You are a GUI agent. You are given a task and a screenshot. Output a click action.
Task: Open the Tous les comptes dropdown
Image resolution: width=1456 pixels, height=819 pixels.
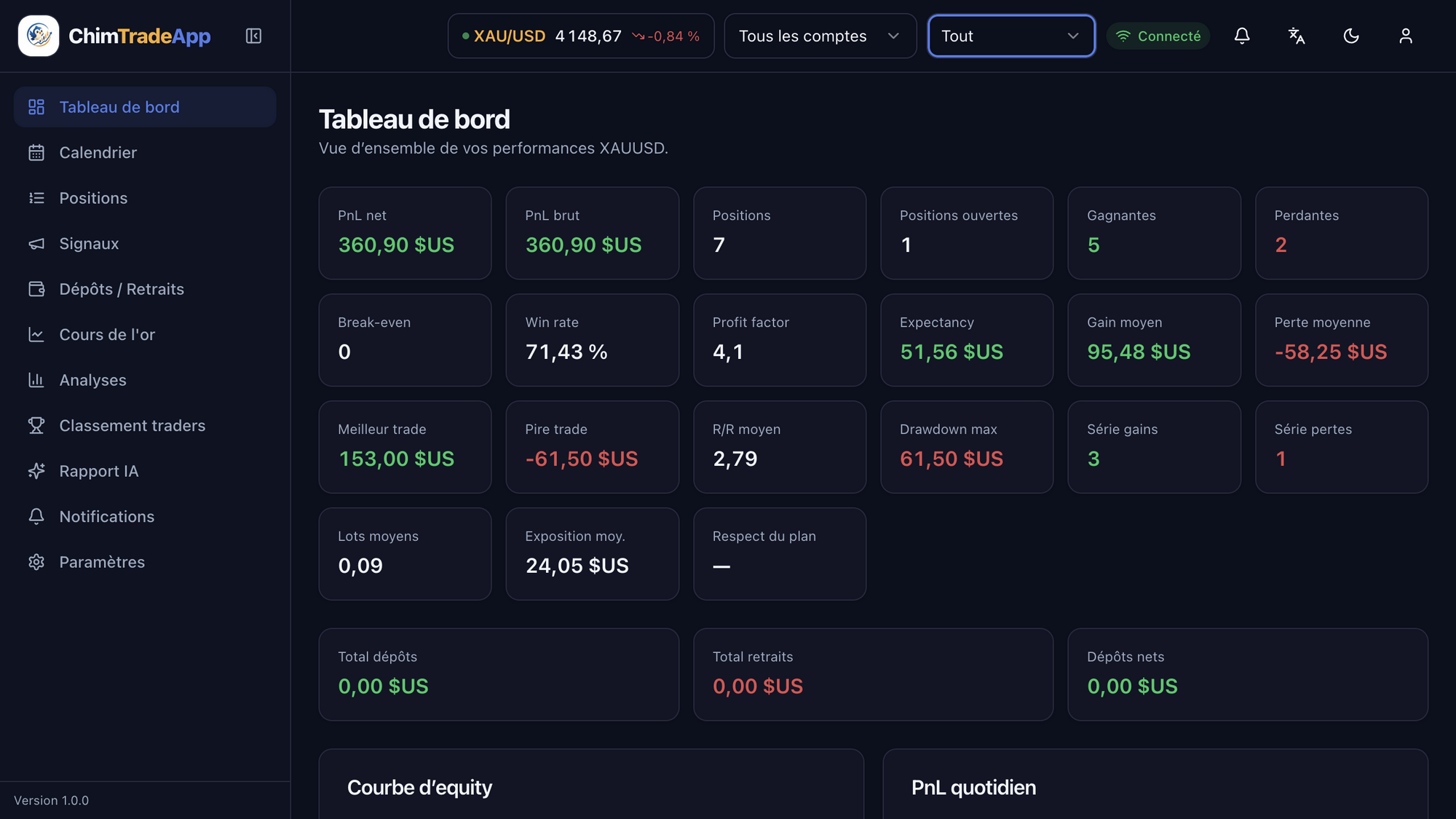click(820, 36)
